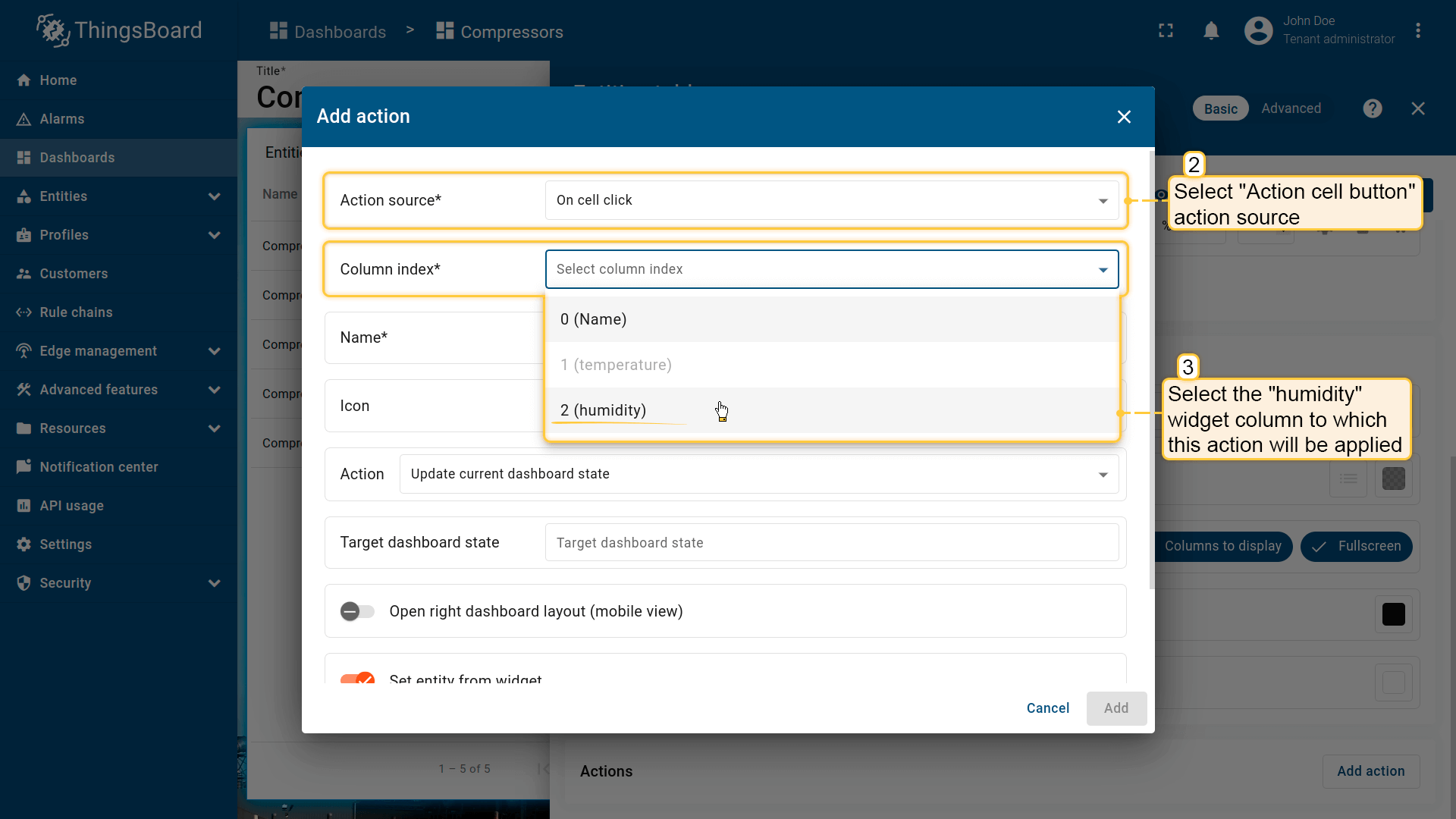Click the Cancel button
1456x819 pixels.
1047,708
